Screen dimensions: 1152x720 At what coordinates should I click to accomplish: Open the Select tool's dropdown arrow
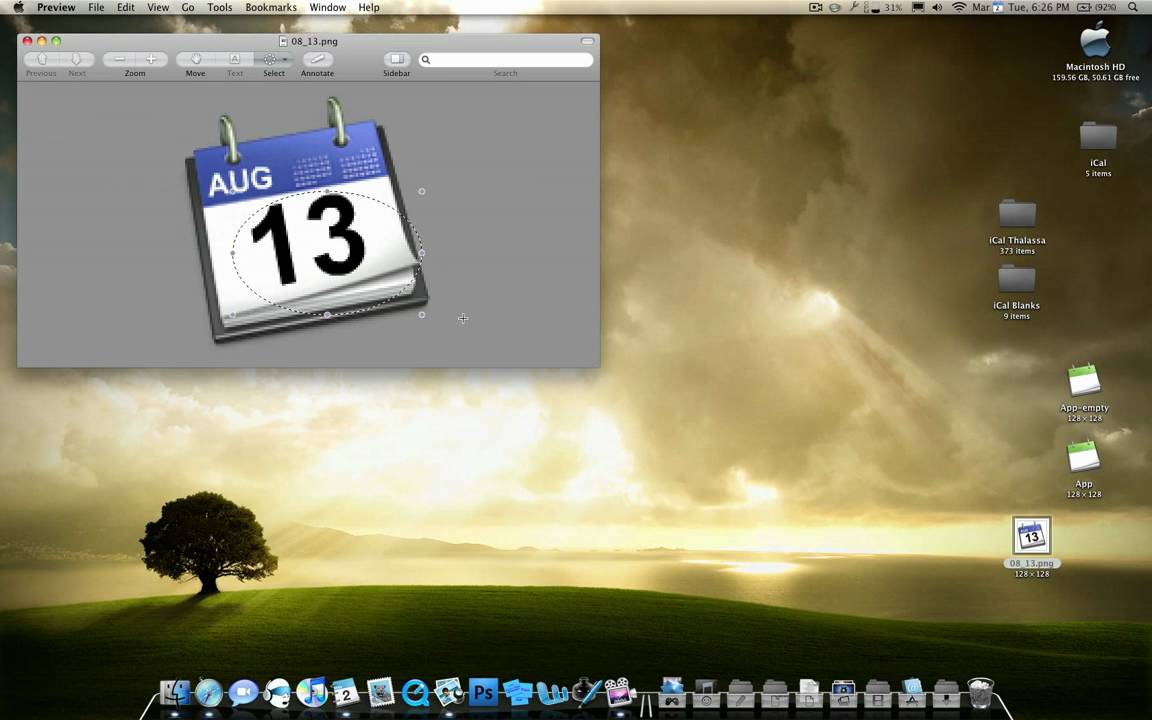tap(284, 59)
